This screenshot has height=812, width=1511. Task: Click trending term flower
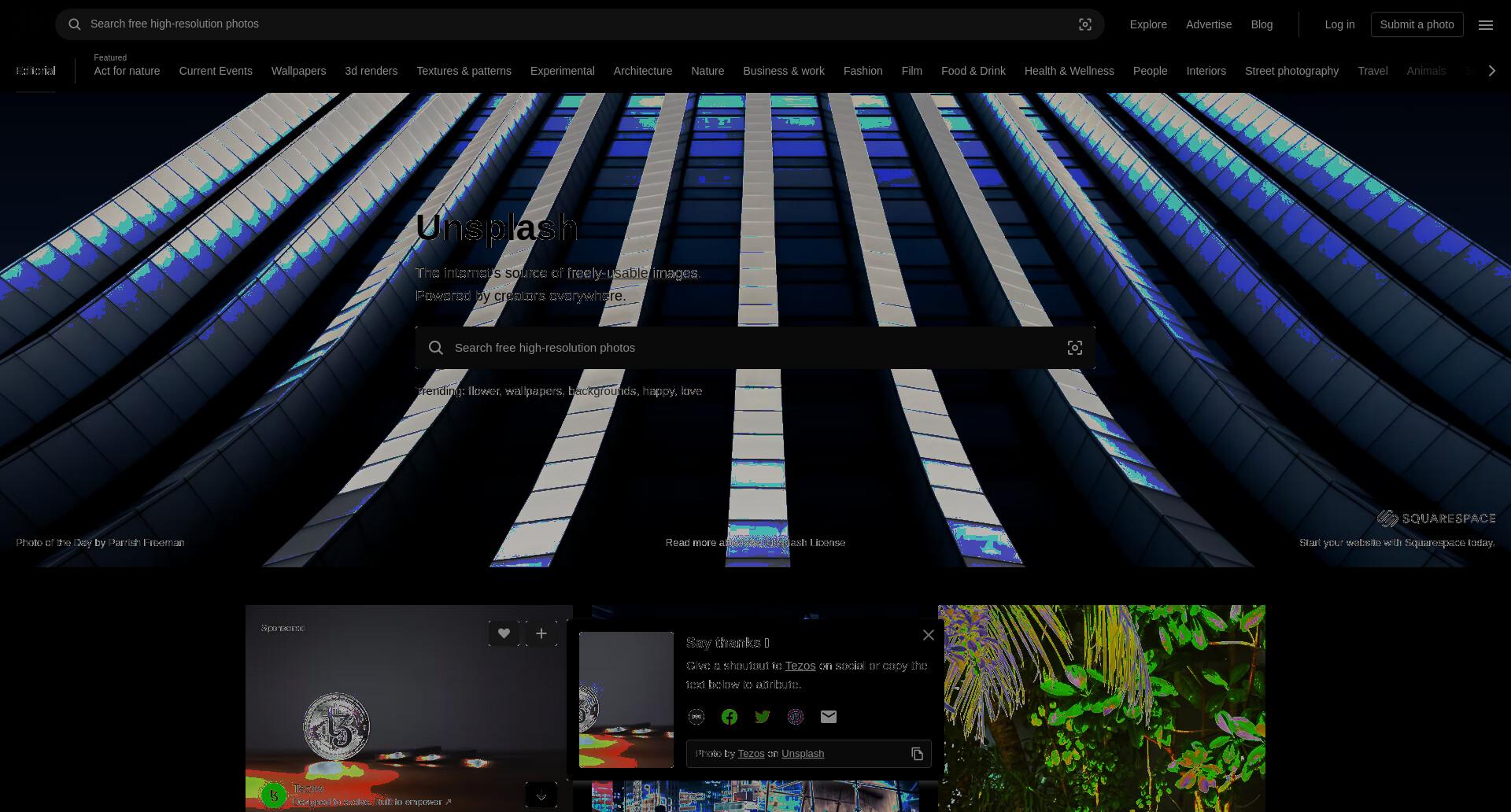coord(483,391)
